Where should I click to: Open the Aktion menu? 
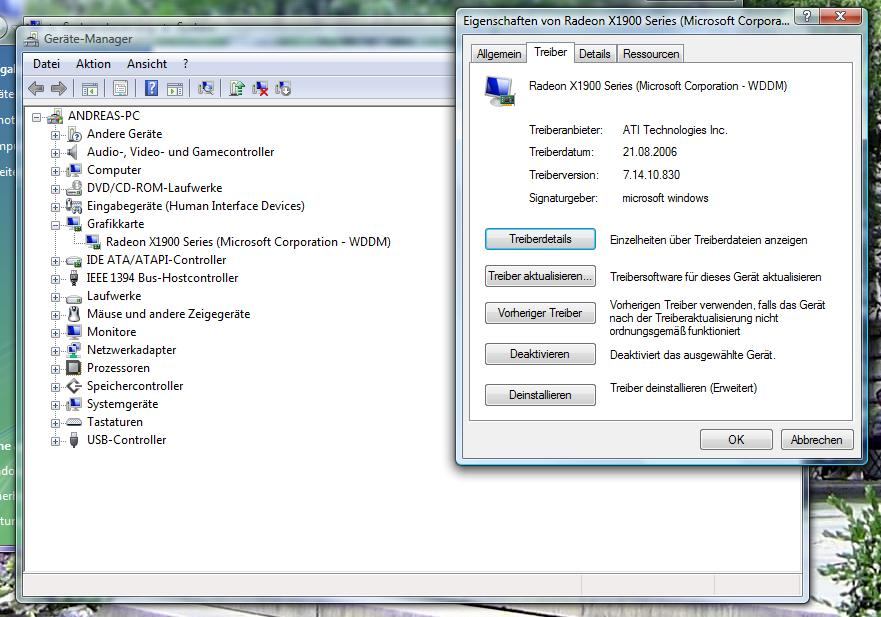click(93, 64)
